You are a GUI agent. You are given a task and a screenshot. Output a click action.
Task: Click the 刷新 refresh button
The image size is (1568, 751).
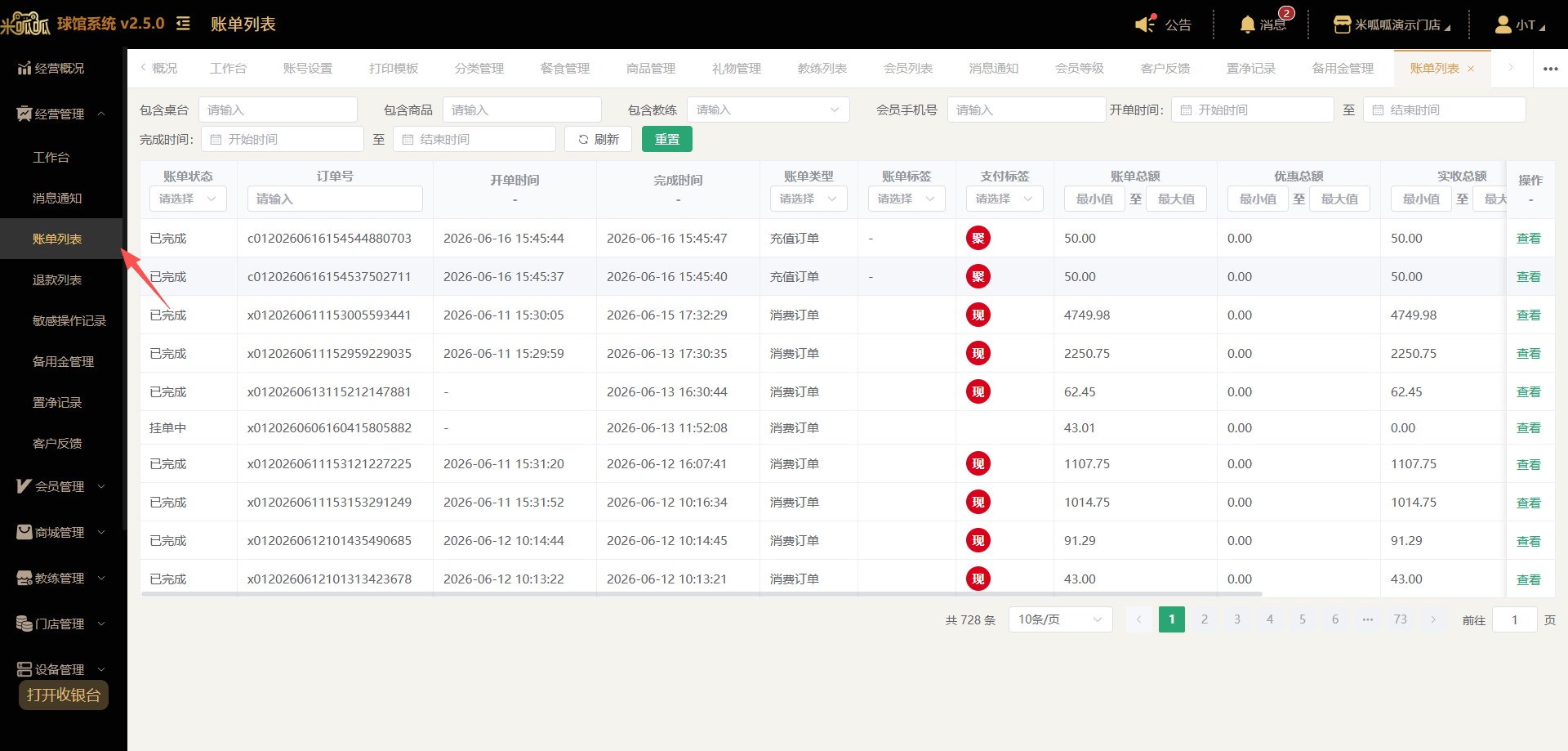click(598, 139)
